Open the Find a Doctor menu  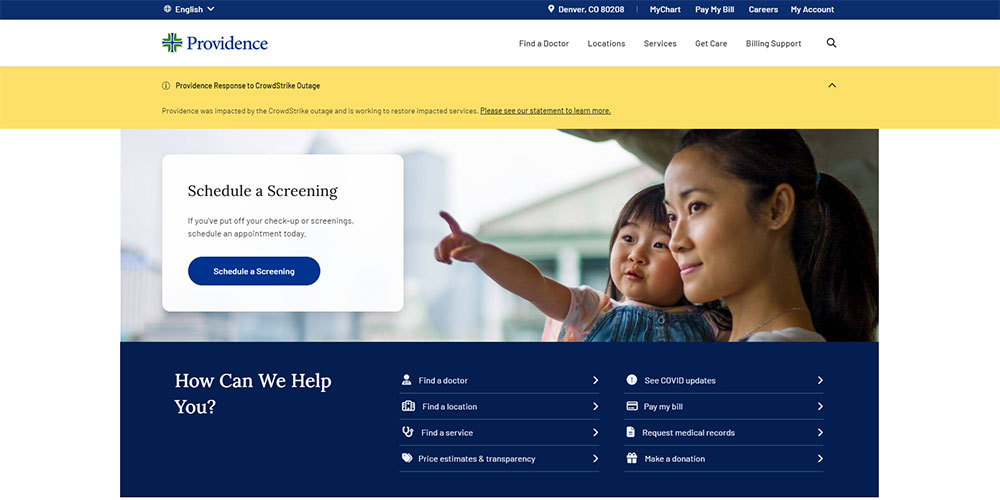tap(543, 43)
